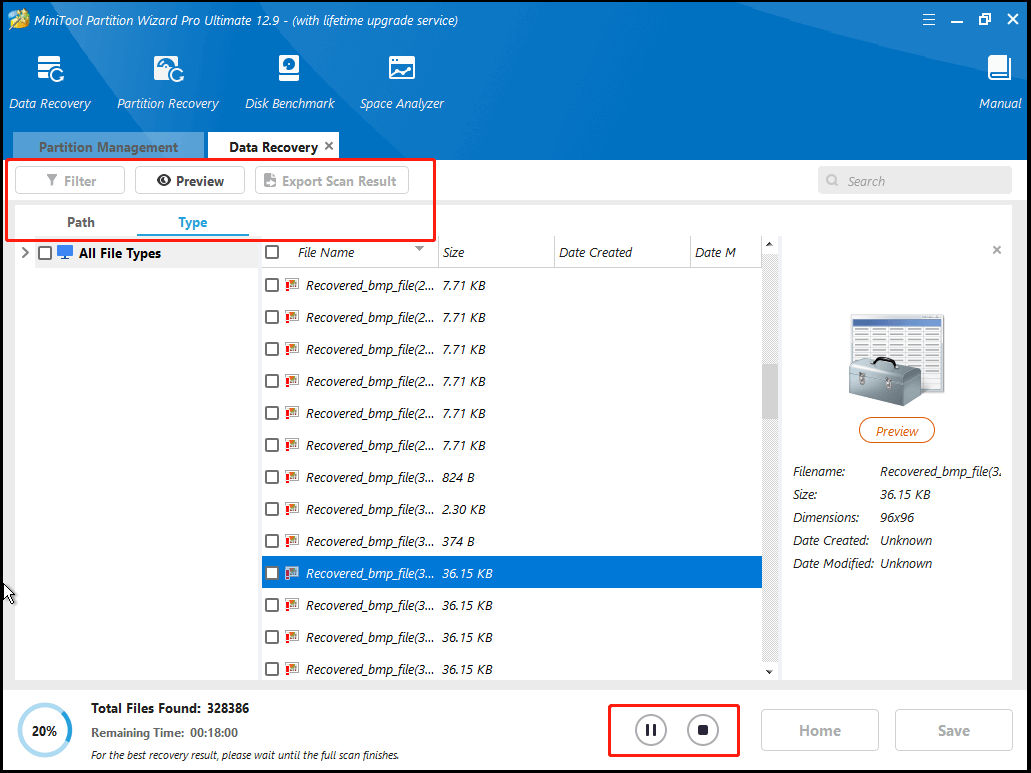
Task: Open the Data Recovery tool in top ribbon
Action: pyautogui.click(x=50, y=82)
